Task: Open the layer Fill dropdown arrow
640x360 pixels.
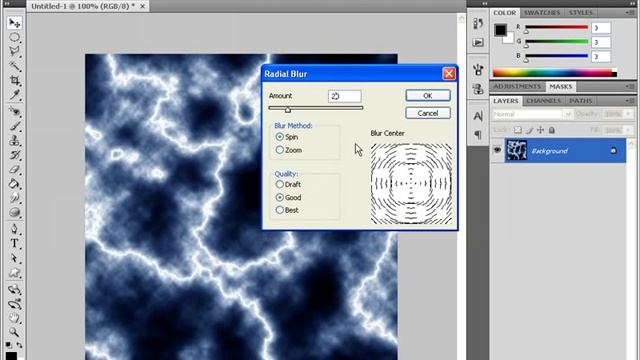Action: [629, 130]
